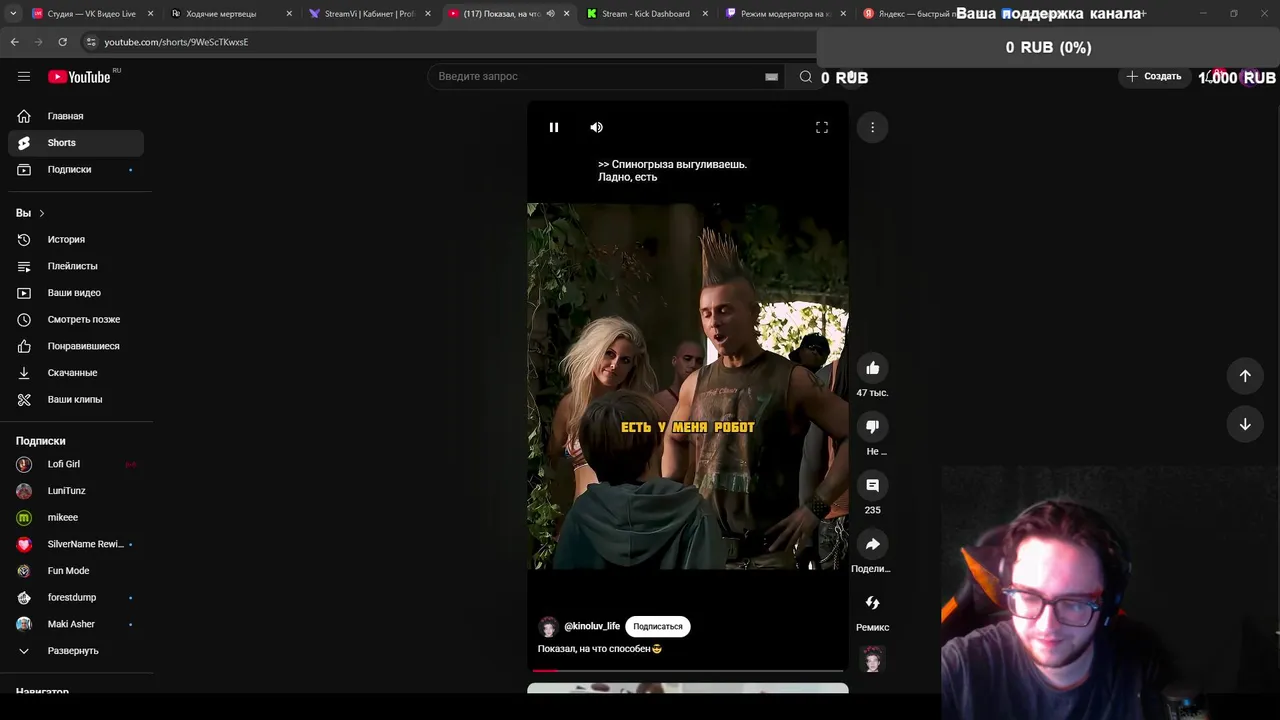Go to the YouTube logo home link
This screenshot has width=1280, height=720.
point(79,77)
